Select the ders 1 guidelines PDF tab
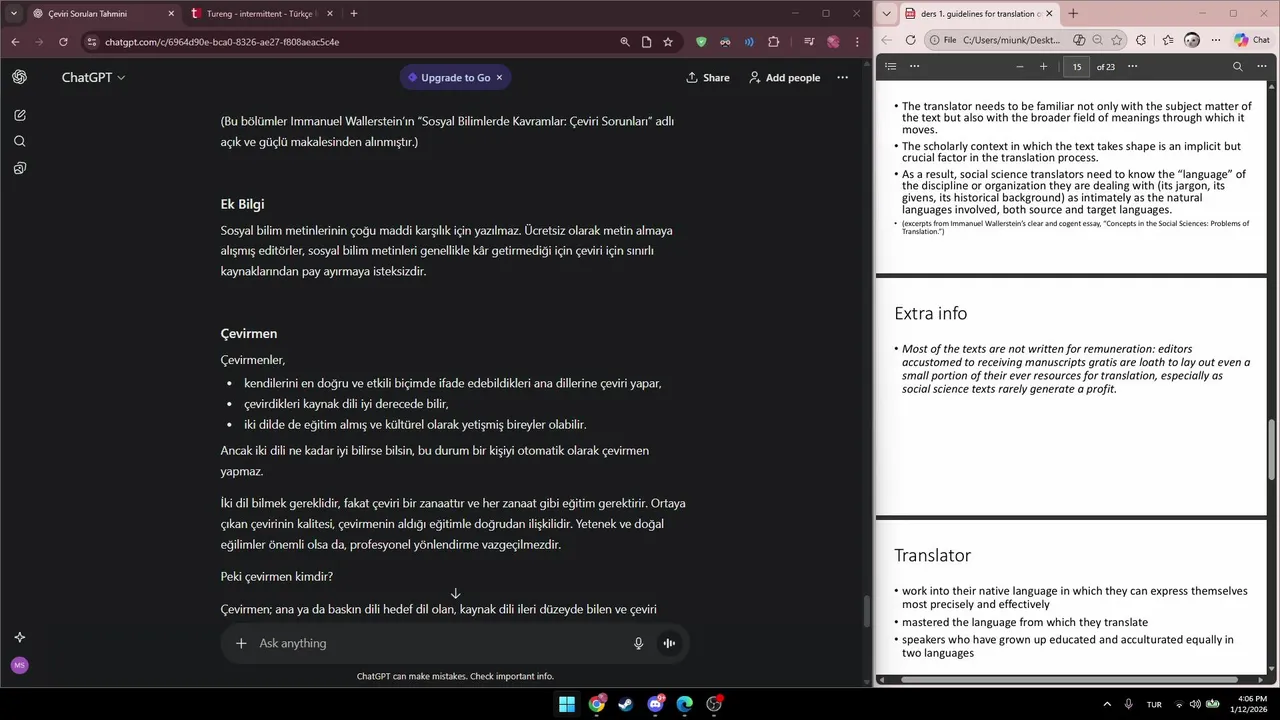 979,14
